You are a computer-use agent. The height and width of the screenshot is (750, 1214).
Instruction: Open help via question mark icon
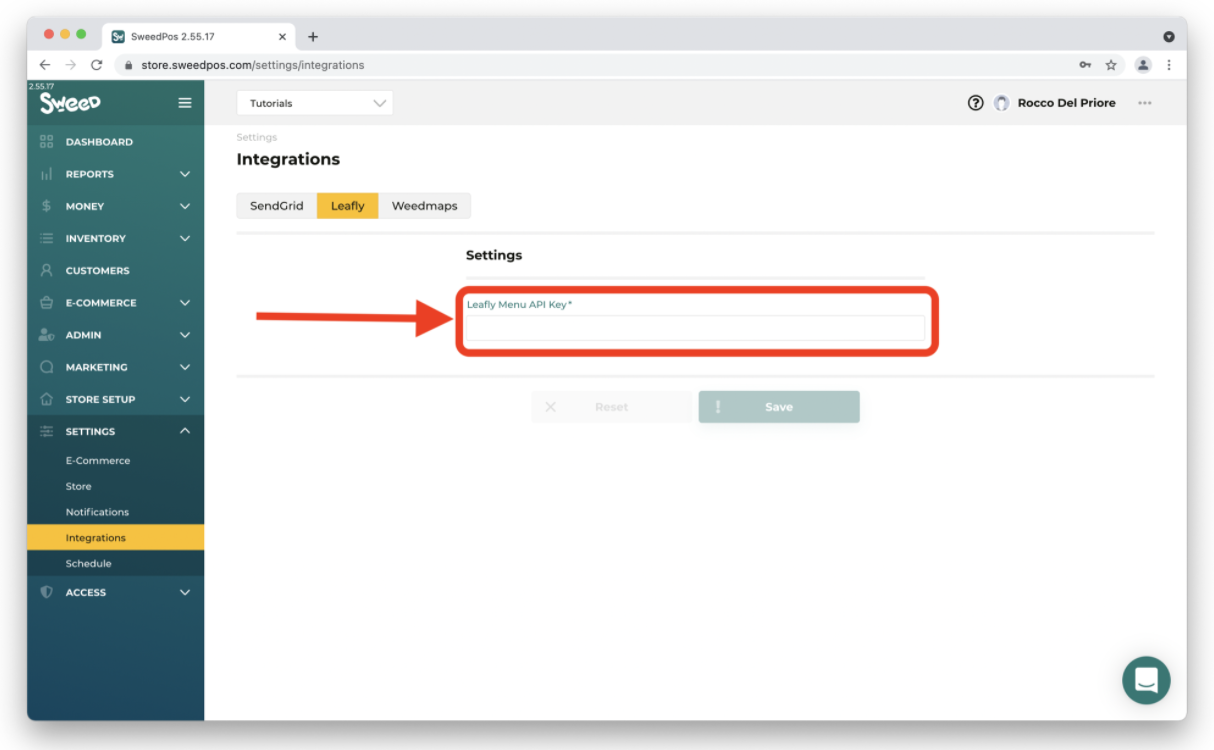coord(976,103)
